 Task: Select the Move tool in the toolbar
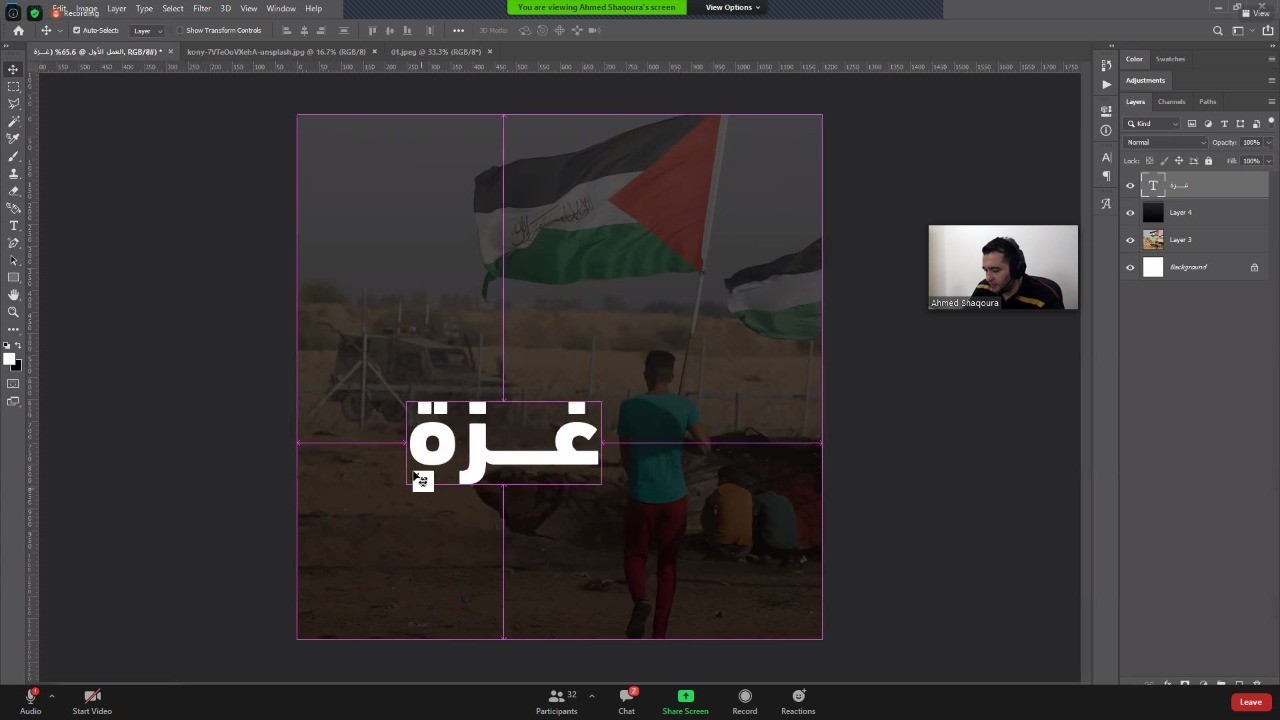point(13,69)
